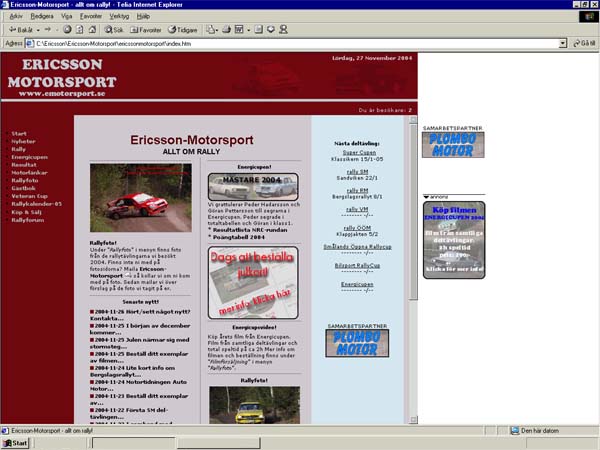This screenshot has width=600, height=450.
Task: Click the Internet Explorer title bar icon
Action: (5, 5)
